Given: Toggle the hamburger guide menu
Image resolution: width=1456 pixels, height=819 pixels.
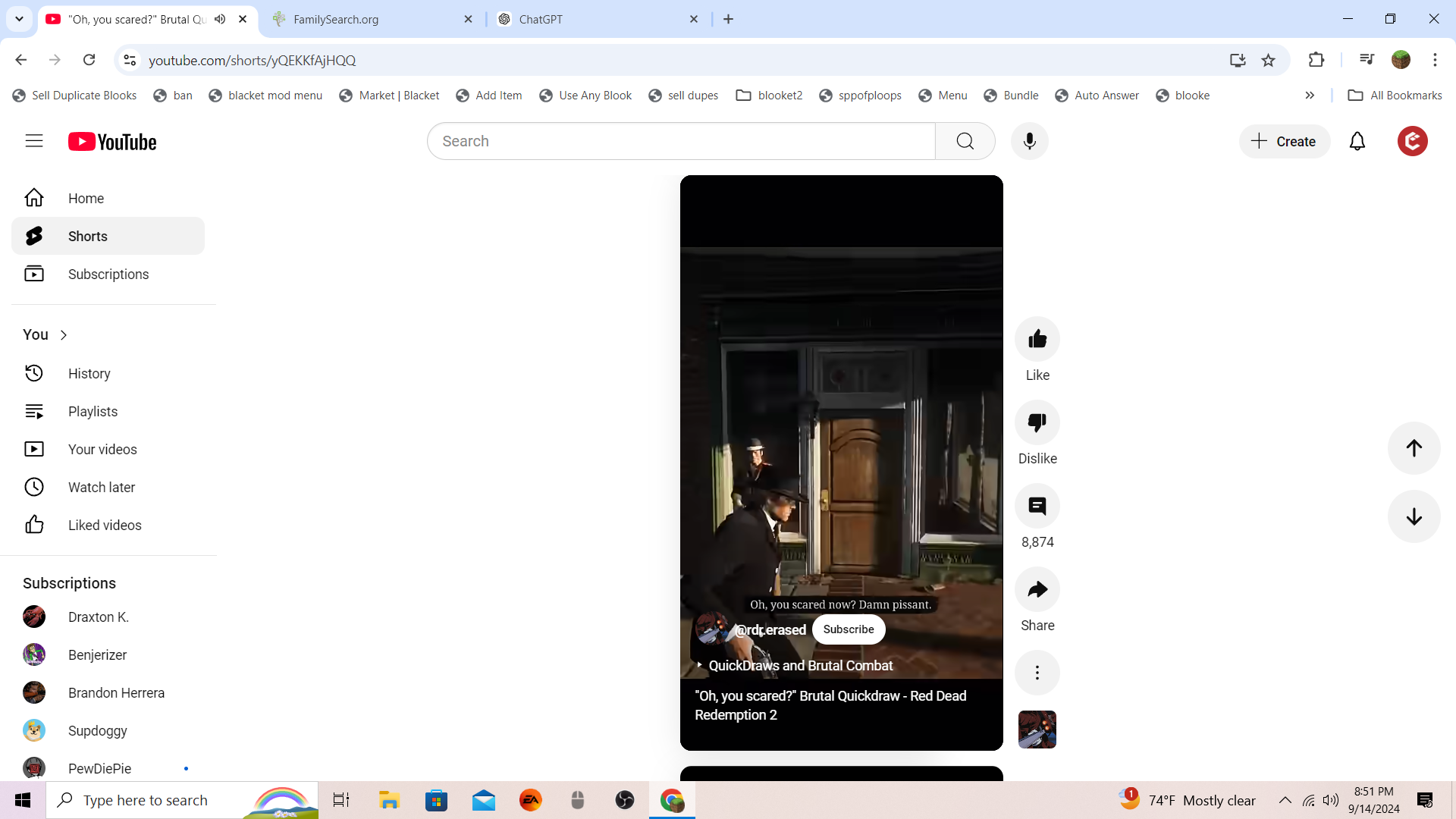Looking at the screenshot, I should pyautogui.click(x=34, y=141).
